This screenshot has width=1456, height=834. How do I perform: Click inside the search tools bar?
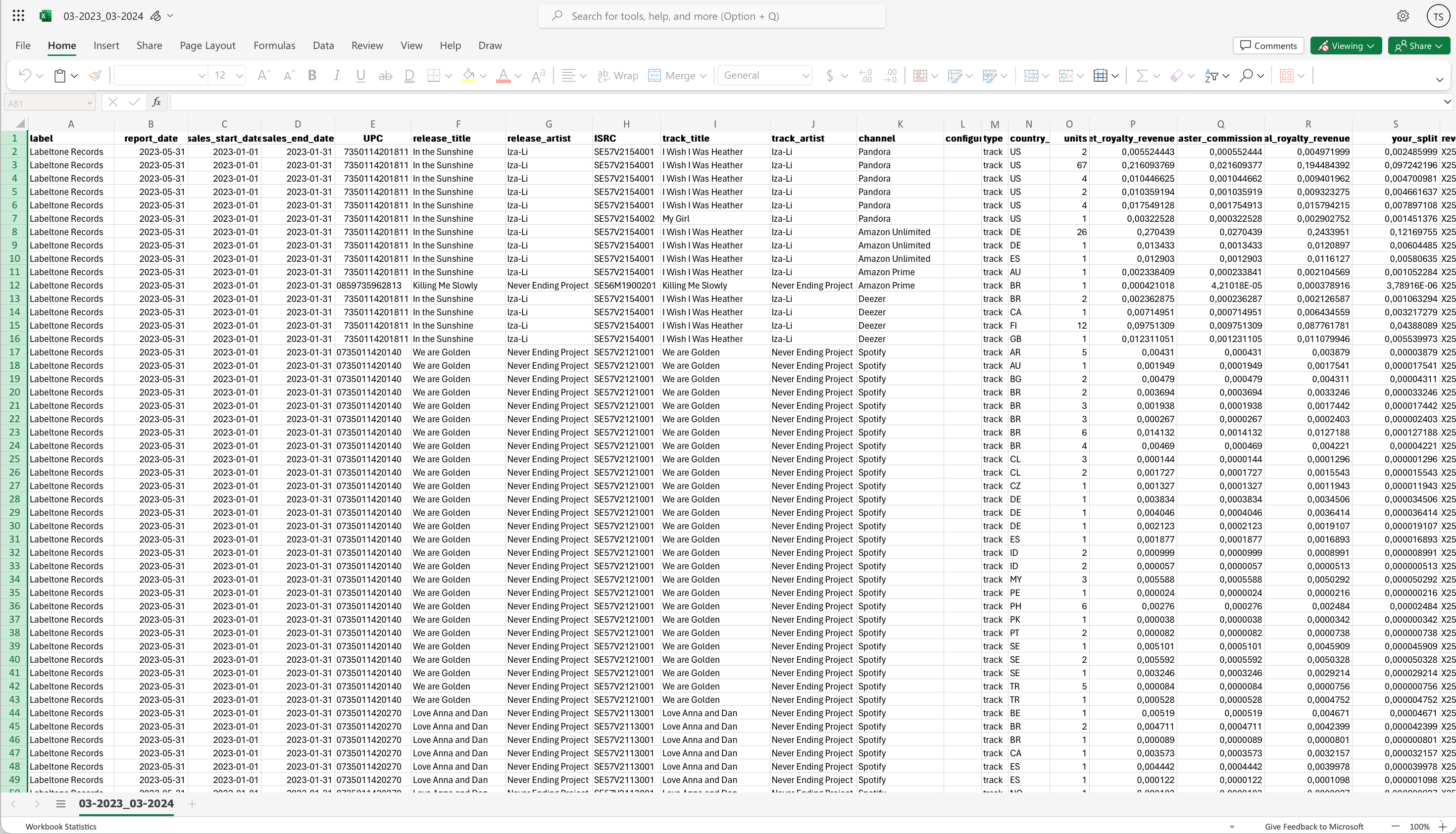(x=711, y=15)
